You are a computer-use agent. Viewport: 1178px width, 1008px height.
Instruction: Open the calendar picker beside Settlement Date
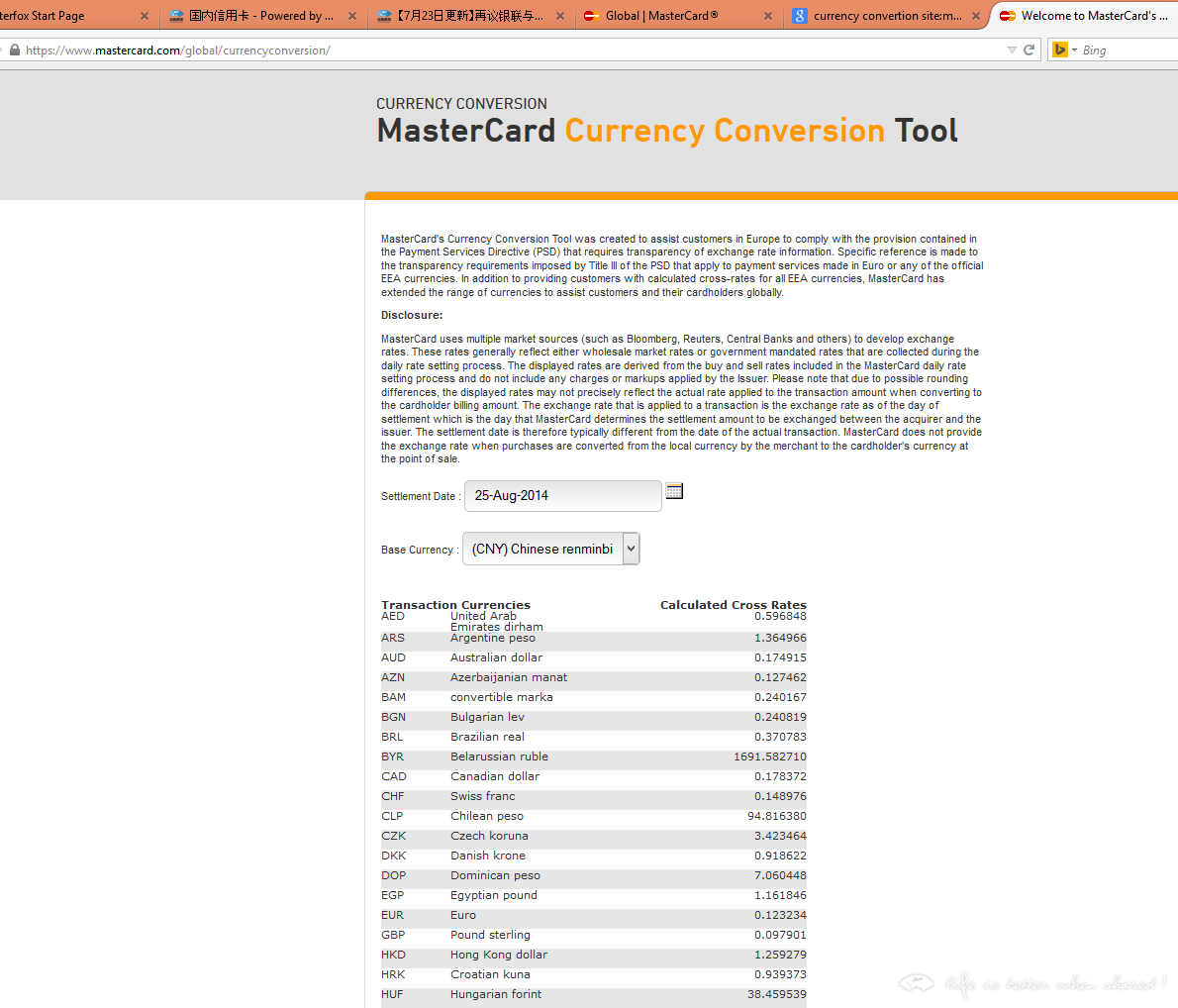(675, 491)
